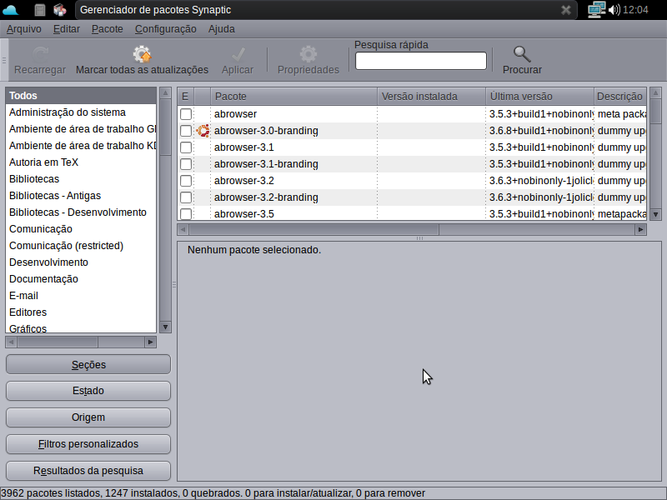Select the Editores category
This screenshot has width=667, height=500.
(x=81, y=312)
